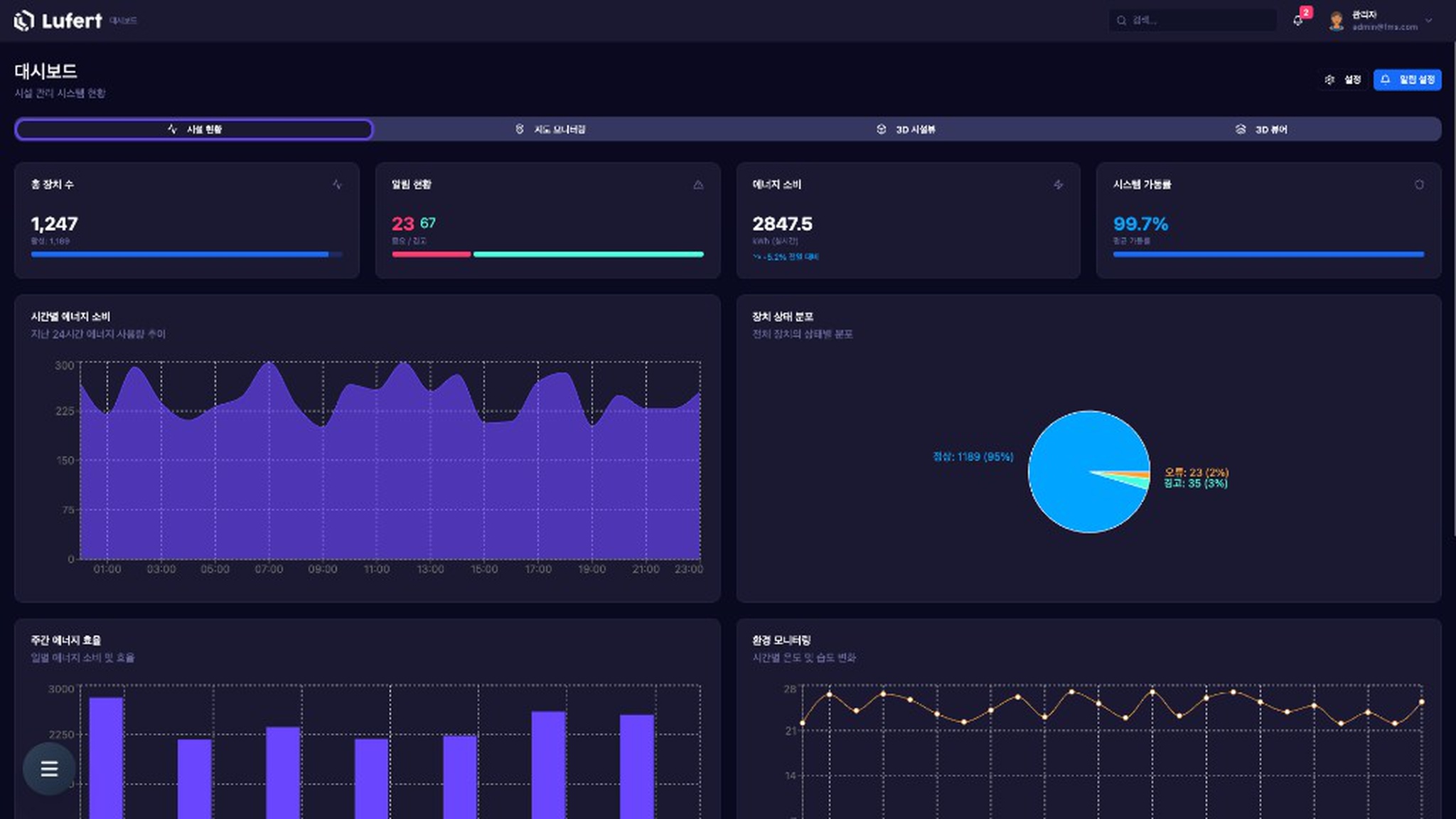The width and height of the screenshot is (1456, 819).
Task: Click into the top search field
Action: (1192, 21)
